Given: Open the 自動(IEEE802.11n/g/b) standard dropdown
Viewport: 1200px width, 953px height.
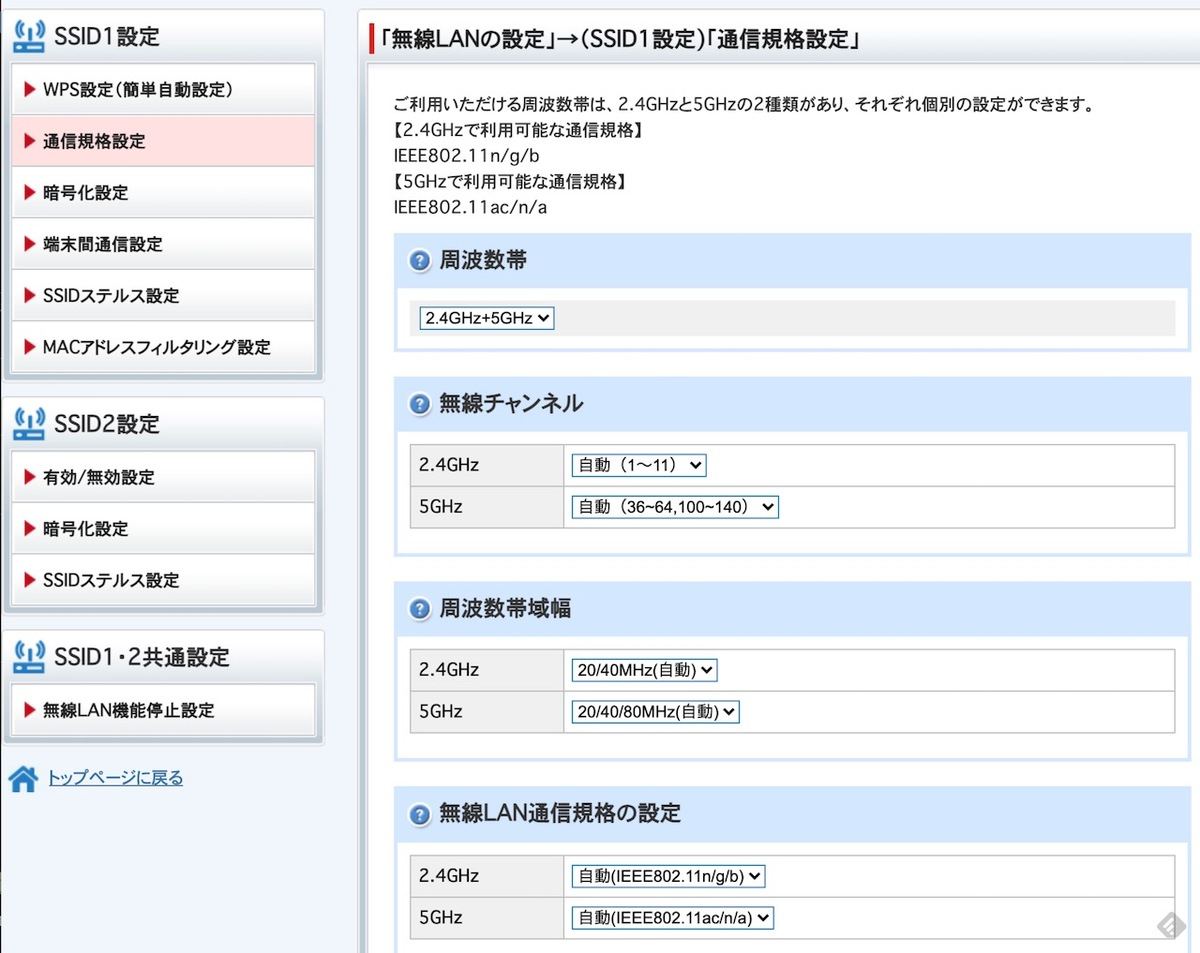Looking at the screenshot, I should [x=668, y=876].
